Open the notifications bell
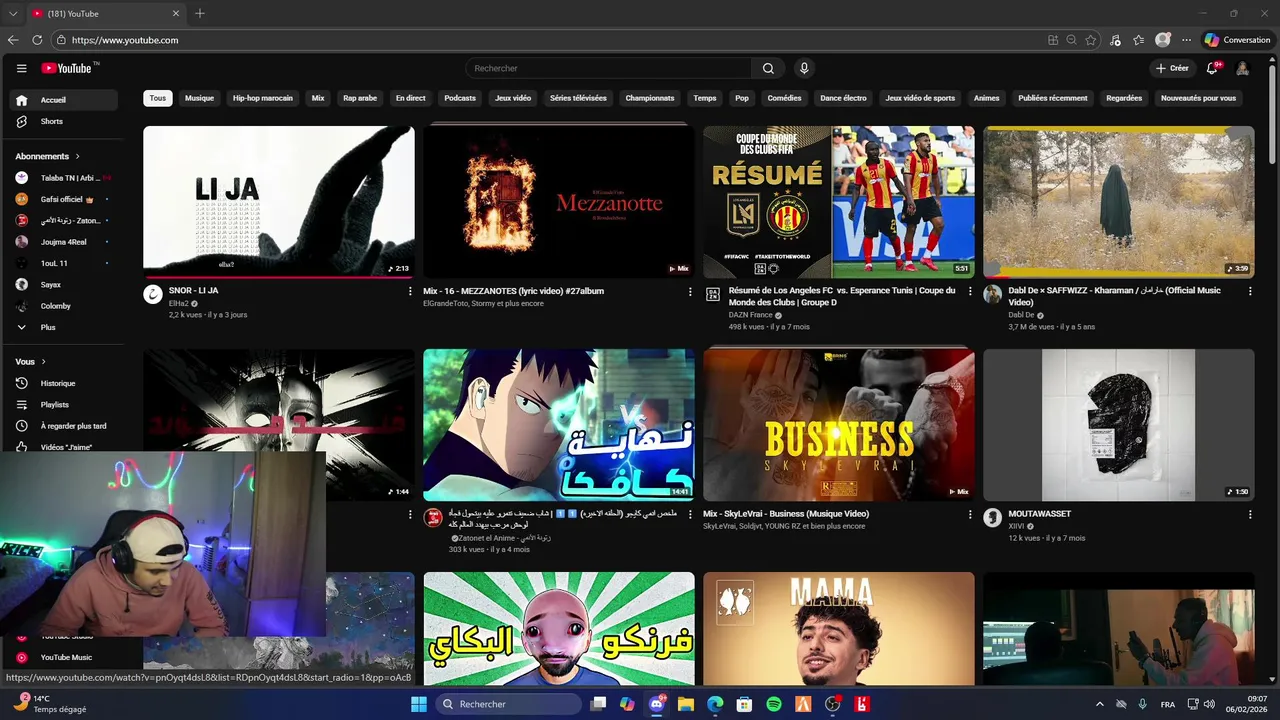Screen dimensions: 1280x720 pos(1212,68)
